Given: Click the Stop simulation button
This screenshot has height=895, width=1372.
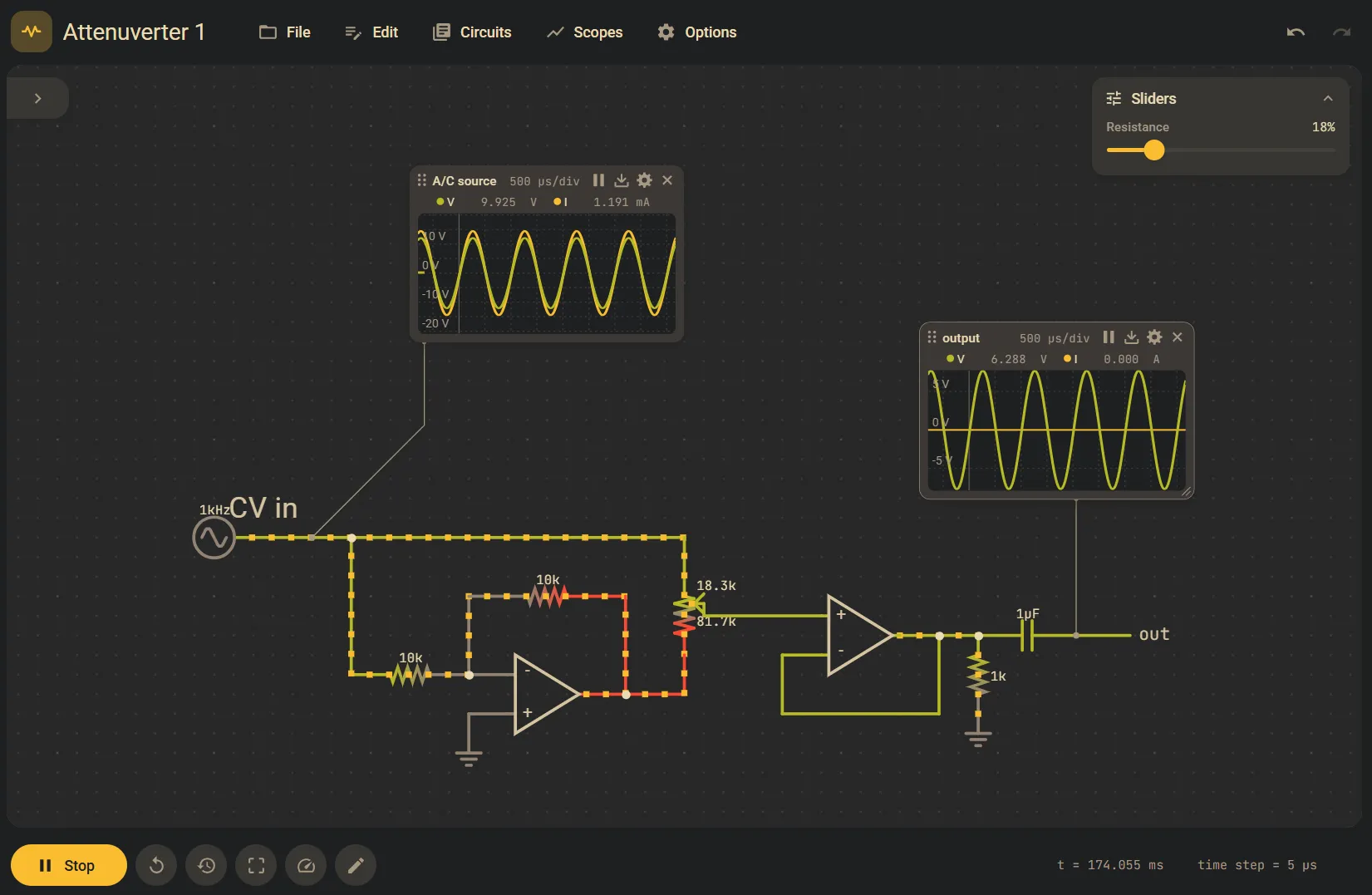Looking at the screenshot, I should click(69, 865).
